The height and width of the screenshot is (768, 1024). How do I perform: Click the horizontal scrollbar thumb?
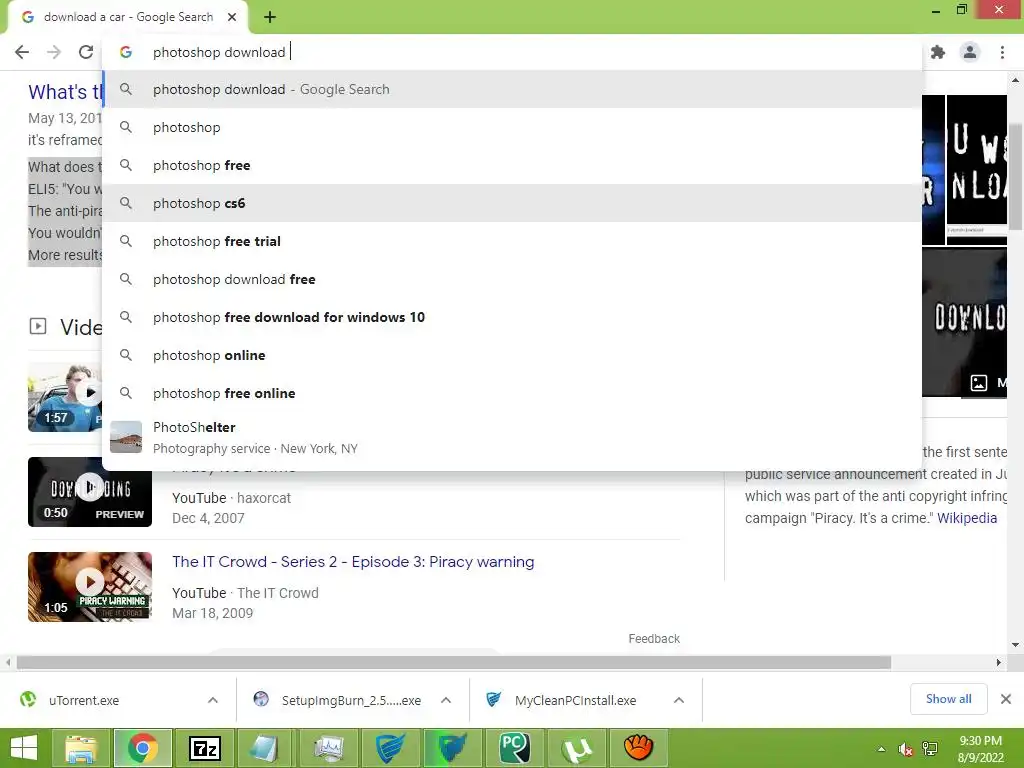click(454, 662)
